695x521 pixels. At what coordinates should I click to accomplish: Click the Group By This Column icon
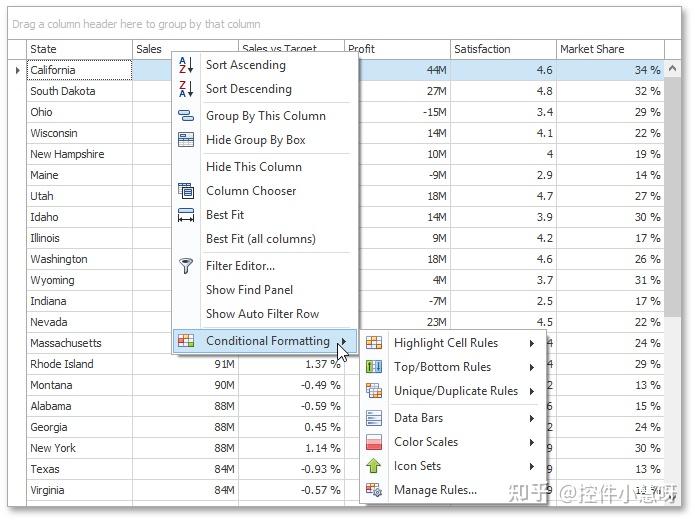186,116
